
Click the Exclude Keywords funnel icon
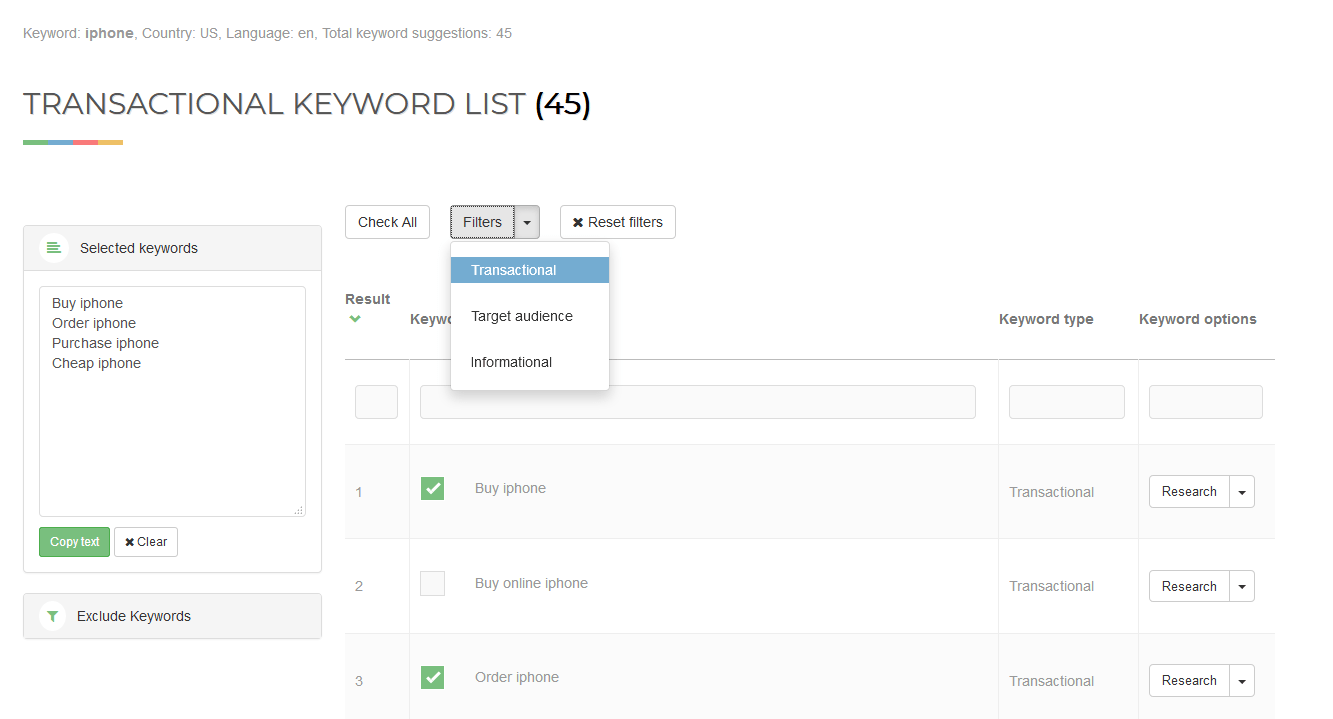[x=52, y=615]
